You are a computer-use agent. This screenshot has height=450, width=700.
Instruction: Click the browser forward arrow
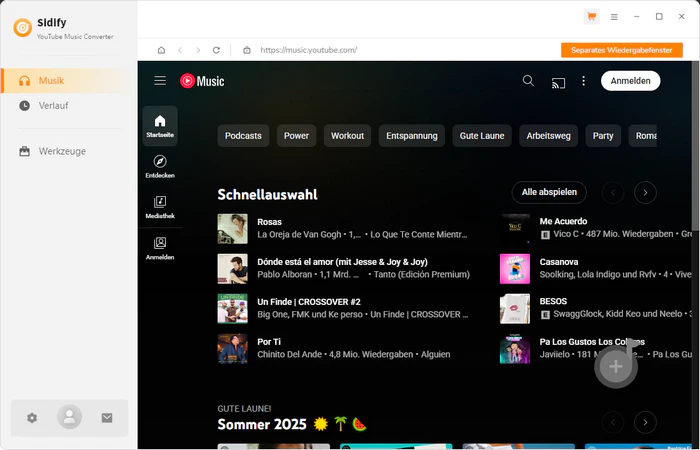[198, 50]
